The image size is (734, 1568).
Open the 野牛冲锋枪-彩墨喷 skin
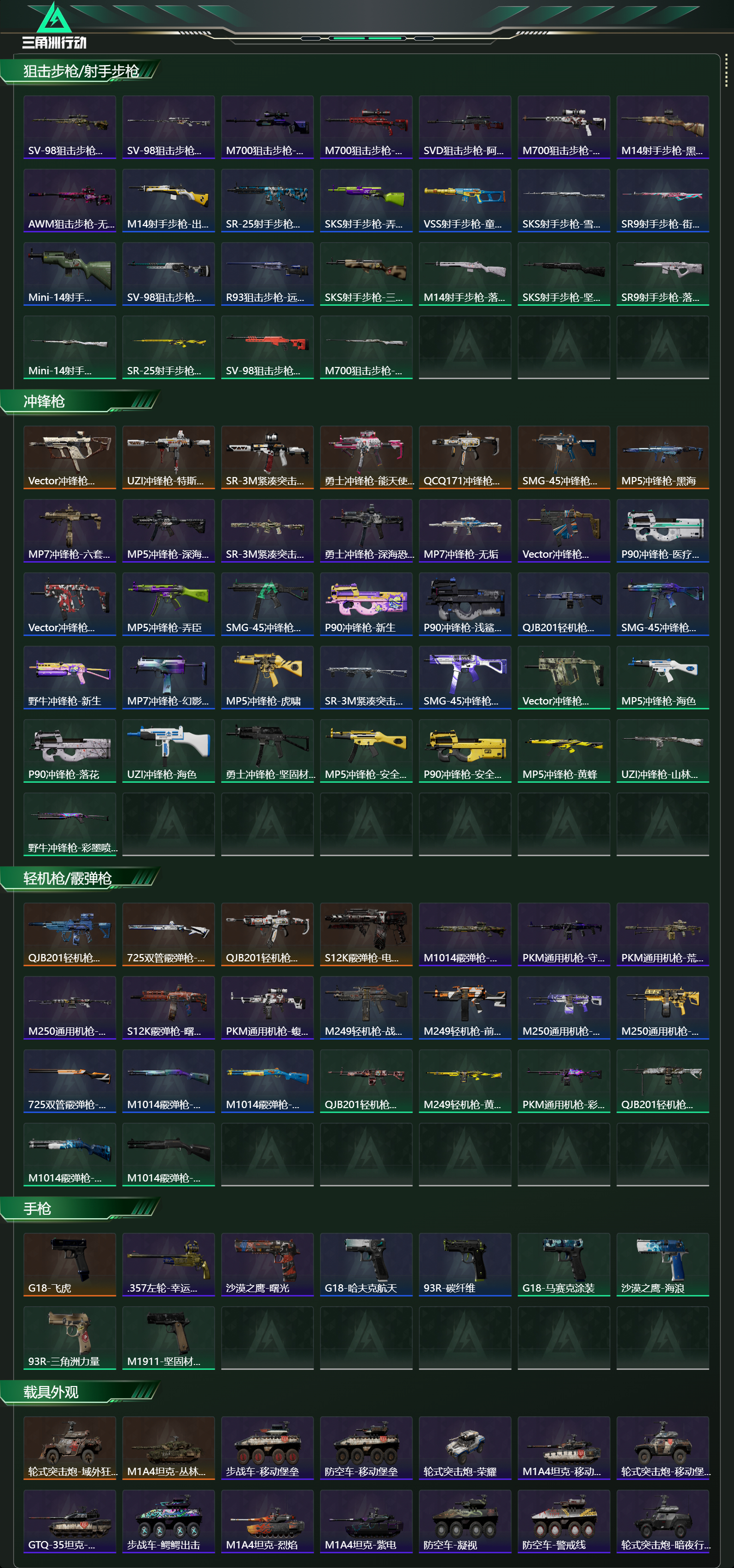point(70,824)
